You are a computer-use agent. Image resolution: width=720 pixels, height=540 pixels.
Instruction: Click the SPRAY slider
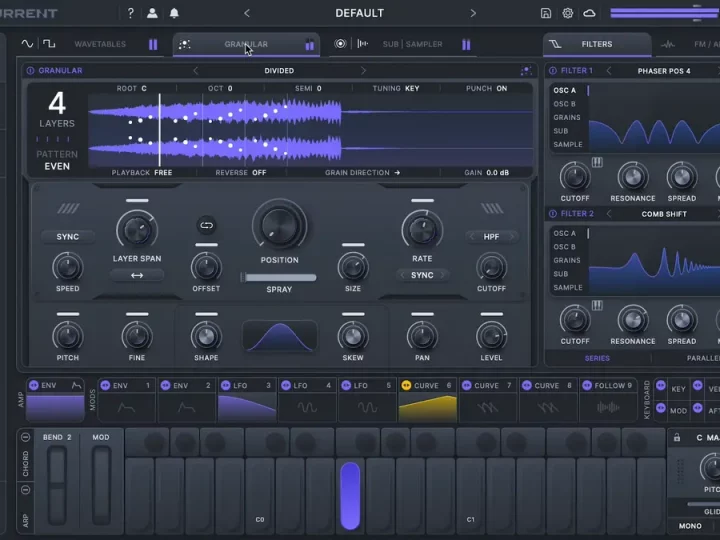click(x=279, y=277)
